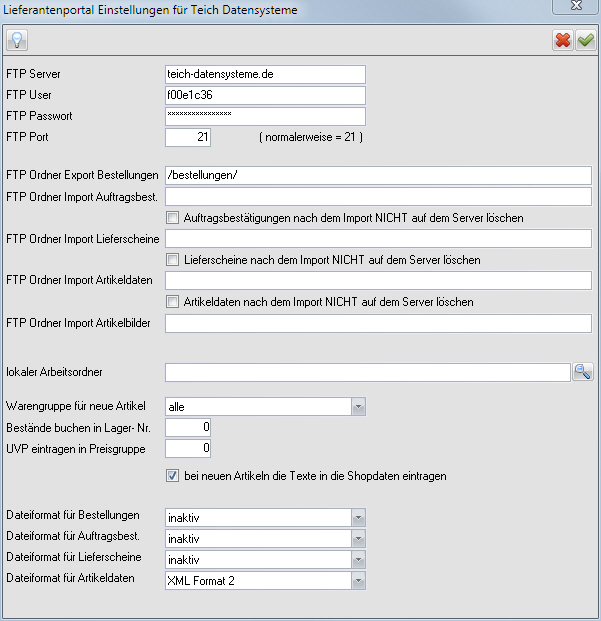601x621 pixels.
Task: Click the 'FTP User' label
Action: [x=29, y=95]
